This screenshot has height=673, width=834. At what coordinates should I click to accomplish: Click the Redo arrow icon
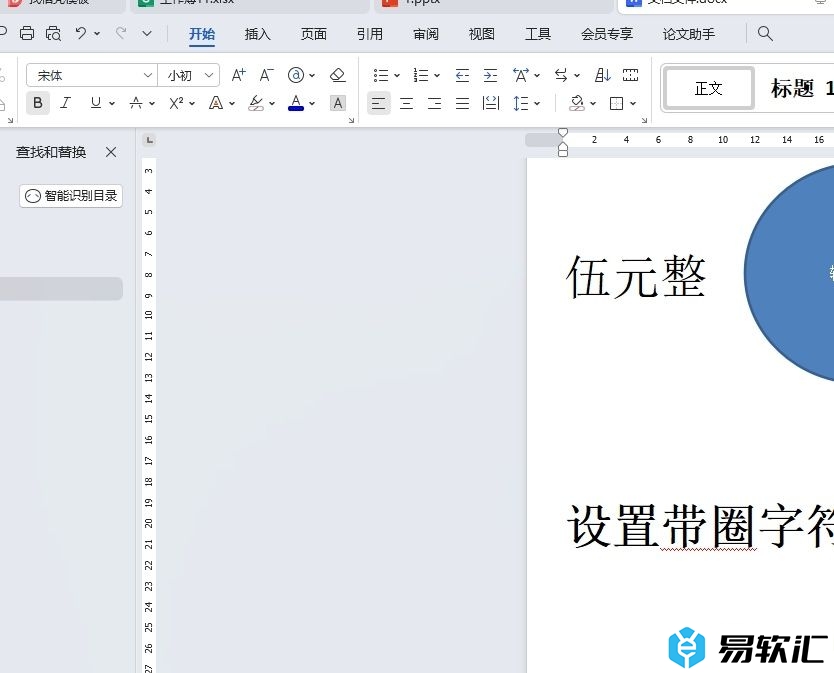tap(121, 34)
